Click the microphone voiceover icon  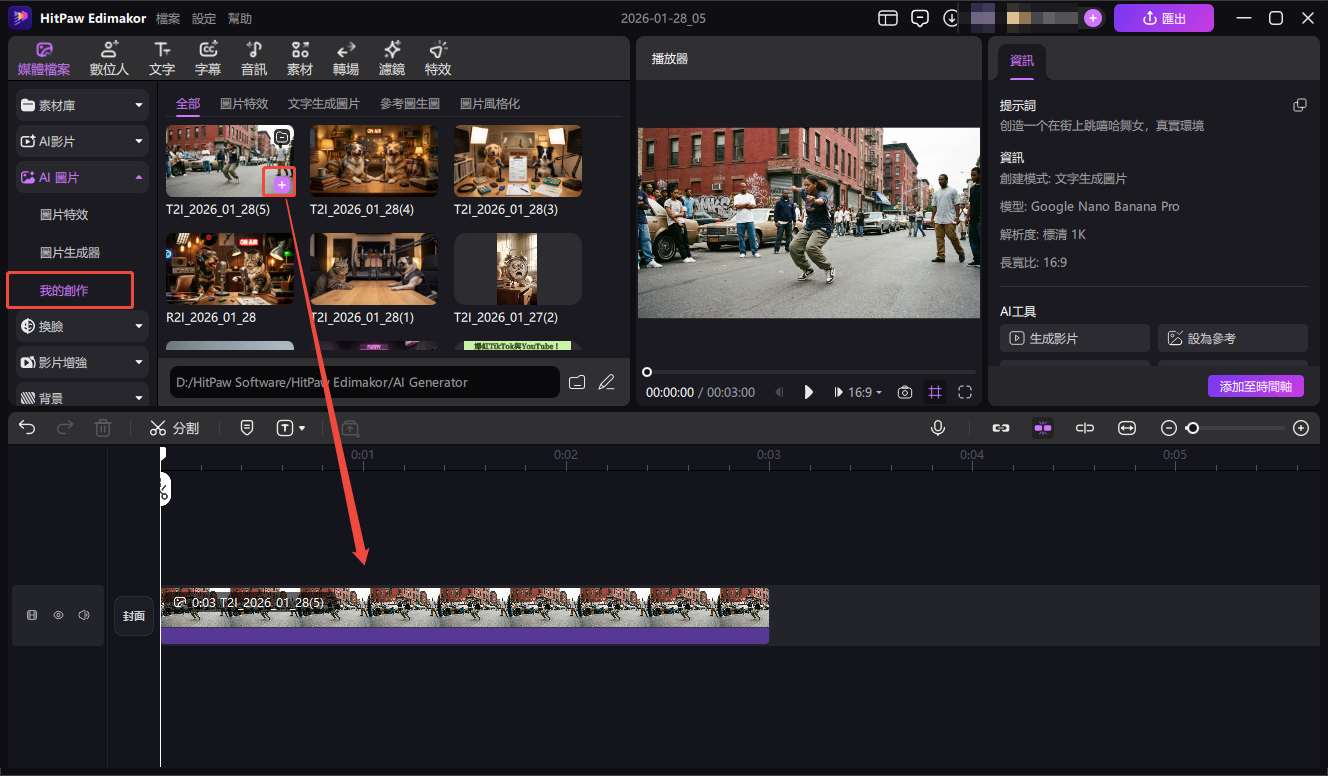point(938,428)
